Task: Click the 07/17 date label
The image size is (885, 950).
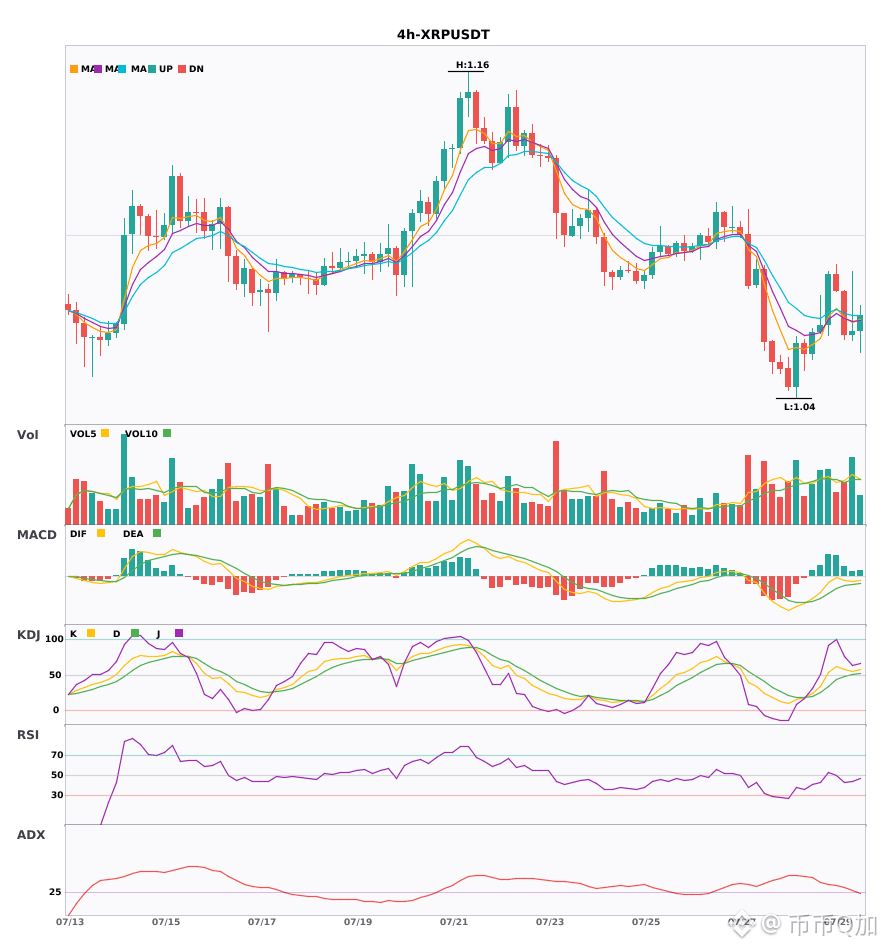Action: [262, 922]
